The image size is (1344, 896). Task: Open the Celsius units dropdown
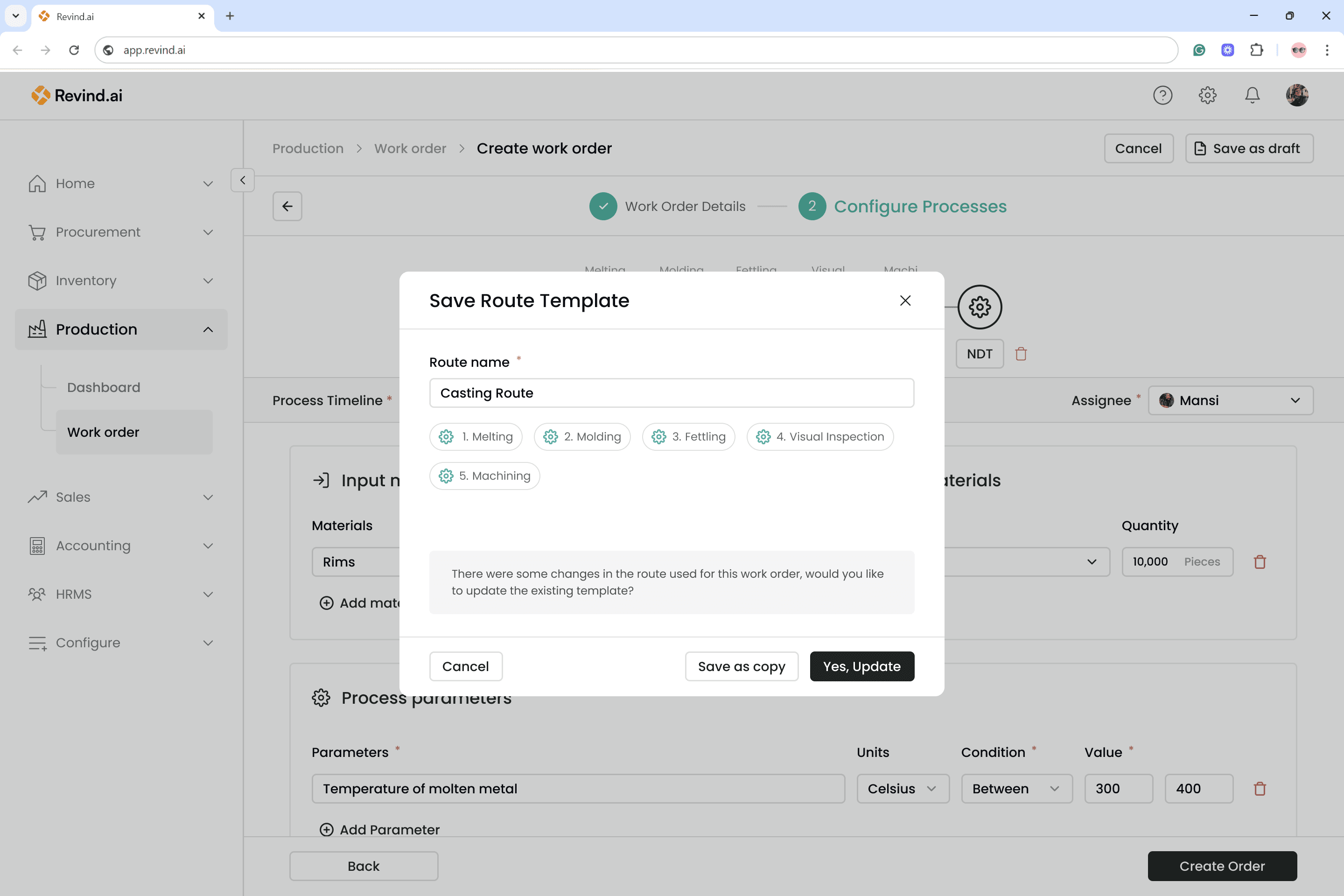pos(902,789)
